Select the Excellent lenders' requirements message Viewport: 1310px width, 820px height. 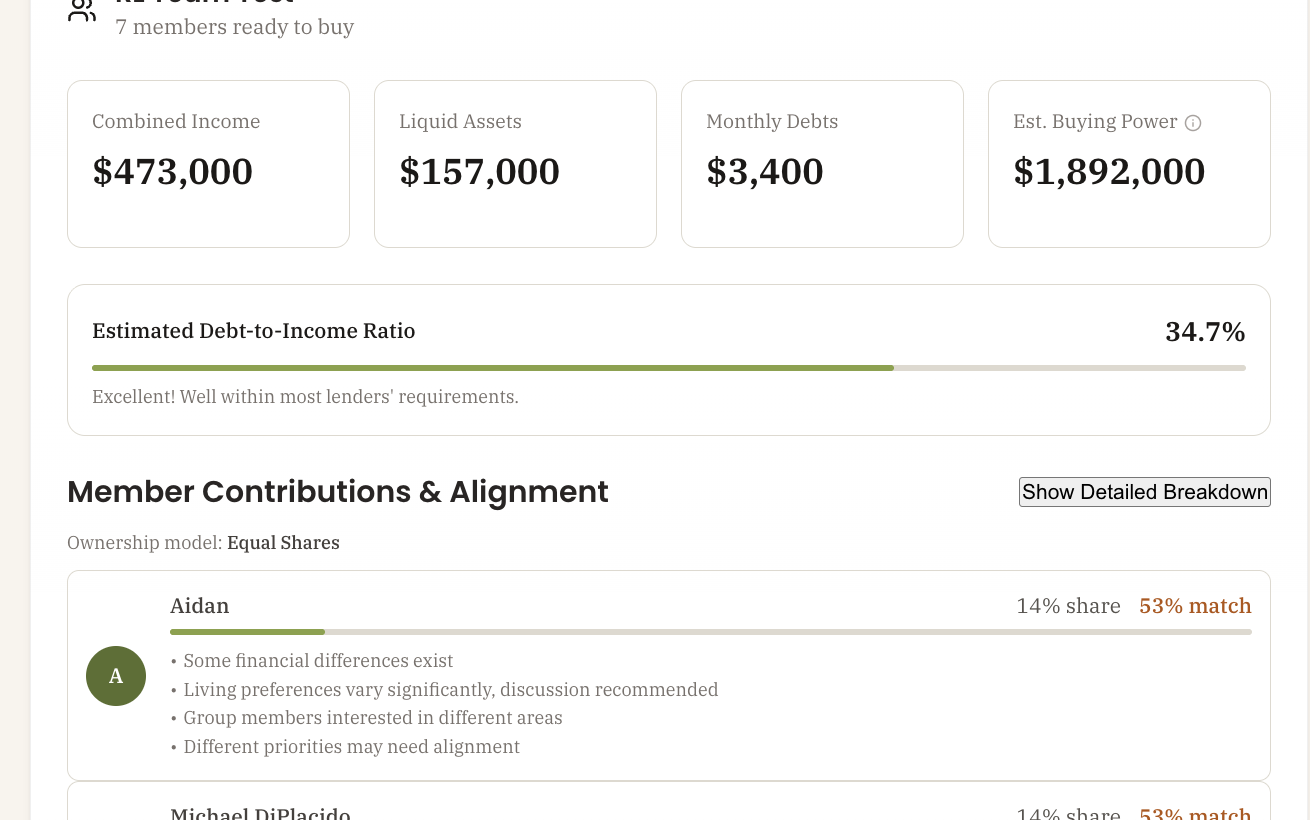(x=305, y=396)
